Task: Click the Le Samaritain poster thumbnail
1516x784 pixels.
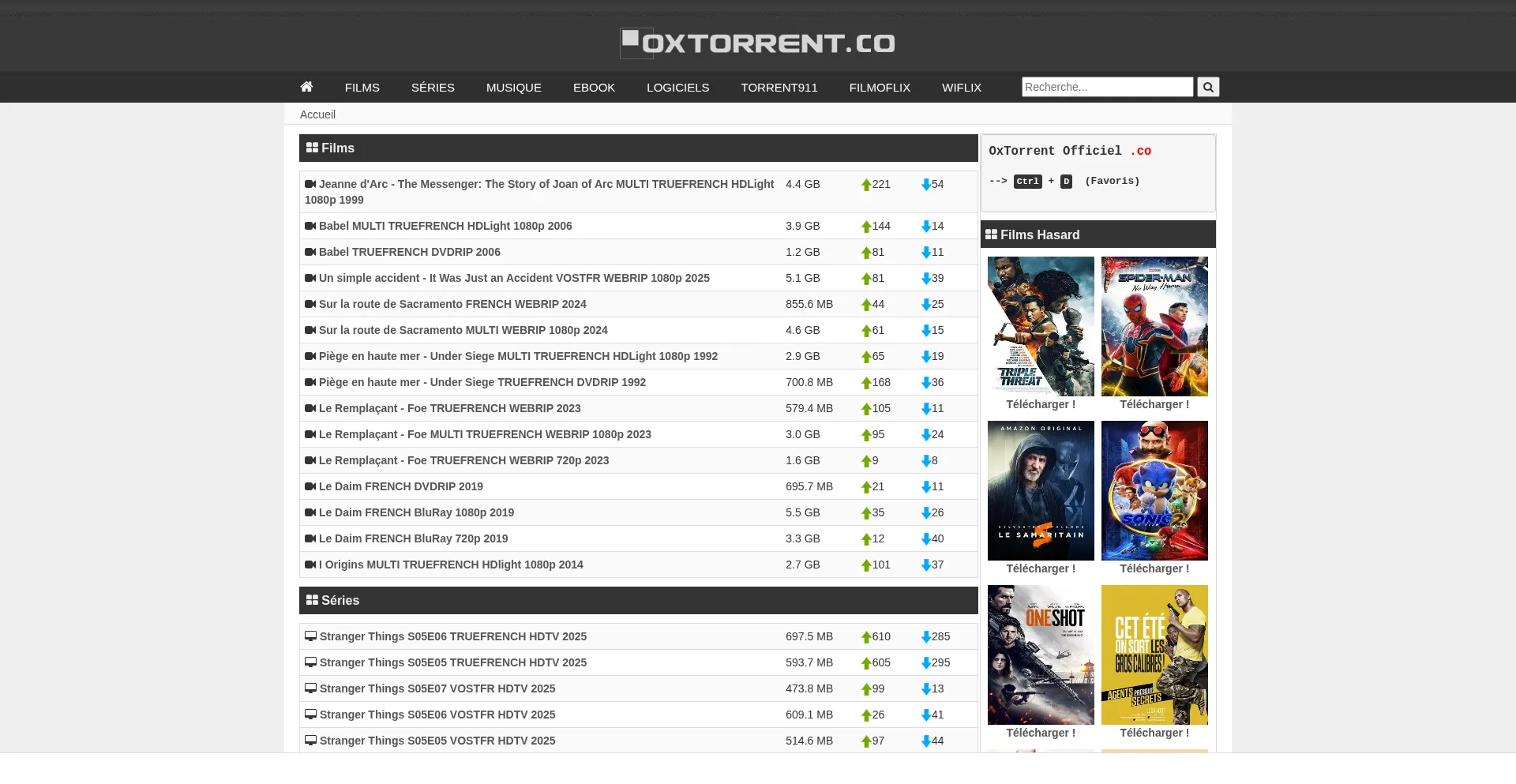Action: [1040, 490]
